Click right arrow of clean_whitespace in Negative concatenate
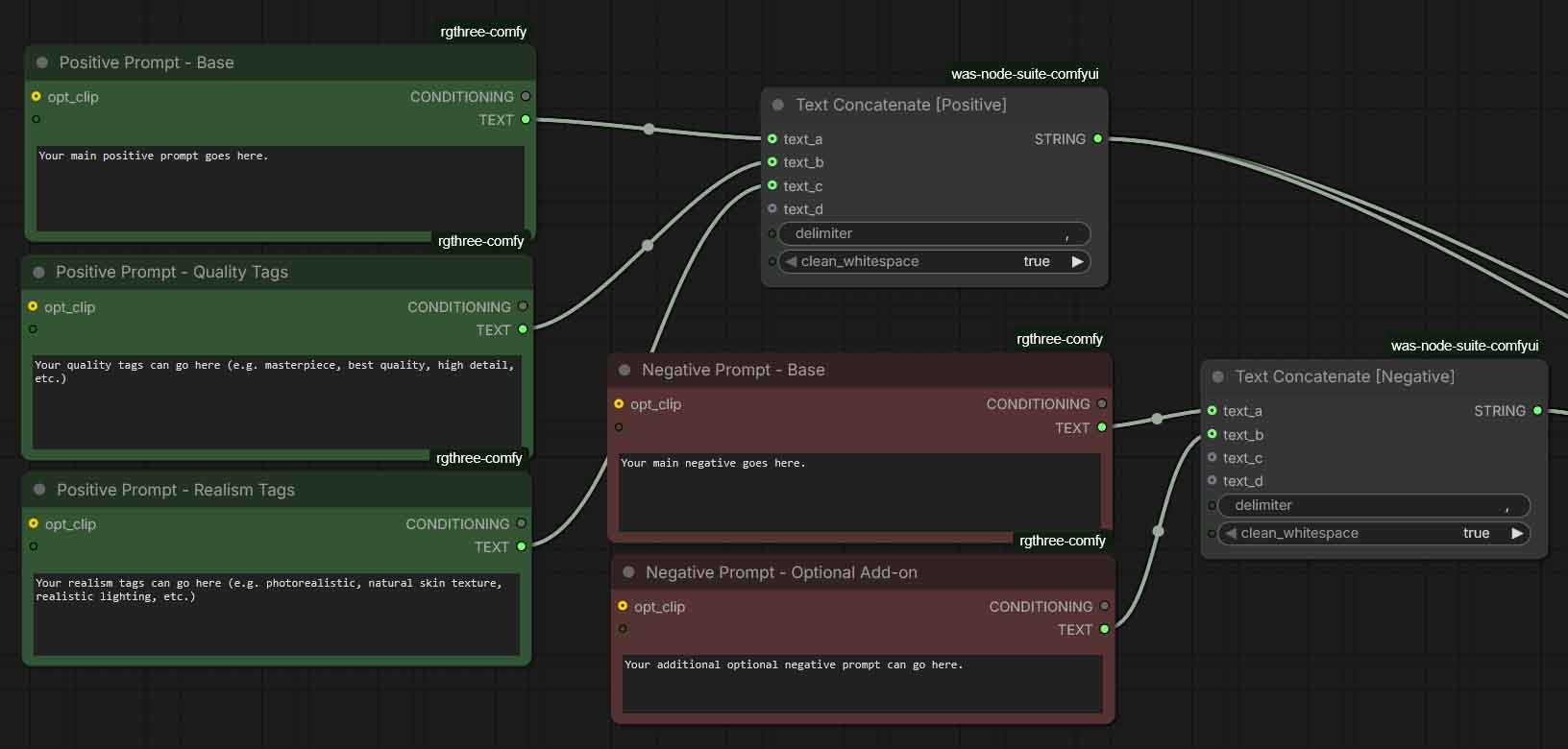Screen dimensions: 1568x749 tap(1517, 533)
